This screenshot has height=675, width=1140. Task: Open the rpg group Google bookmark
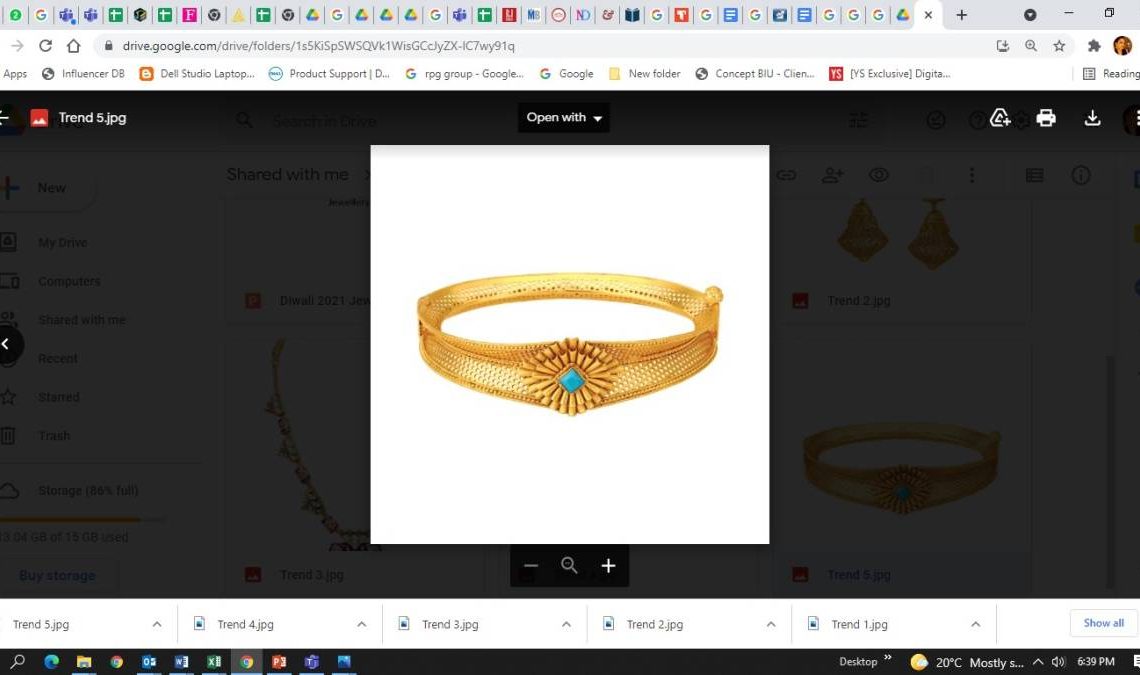[464, 73]
